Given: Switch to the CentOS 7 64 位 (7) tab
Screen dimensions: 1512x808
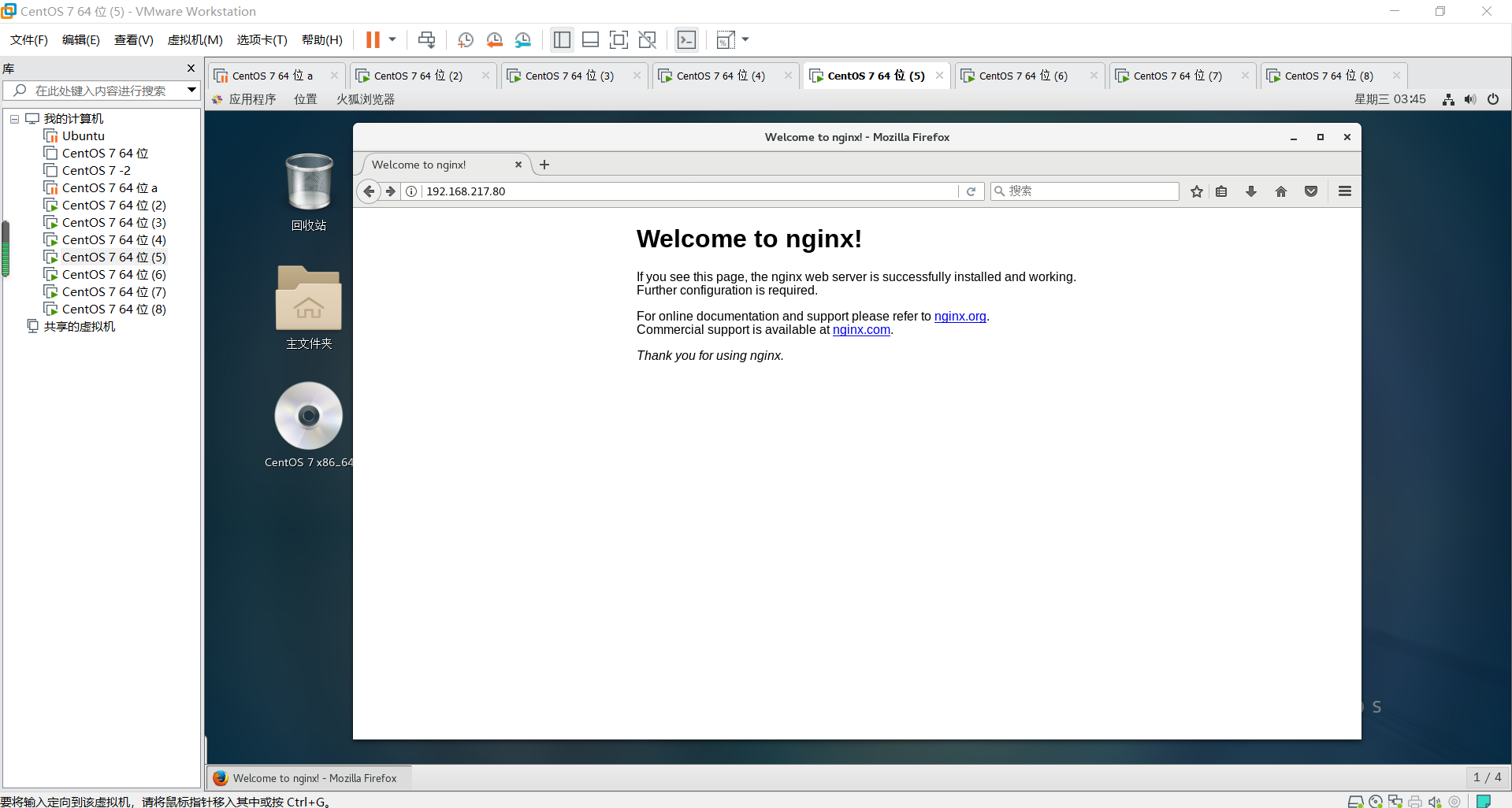Looking at the screenshot, I should tap(1177, 76).
